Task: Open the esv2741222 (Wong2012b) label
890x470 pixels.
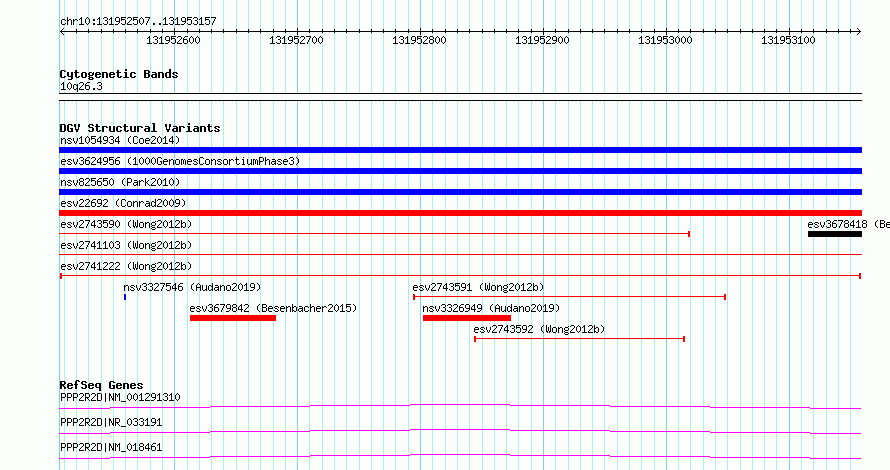Action: coord(126,266)
